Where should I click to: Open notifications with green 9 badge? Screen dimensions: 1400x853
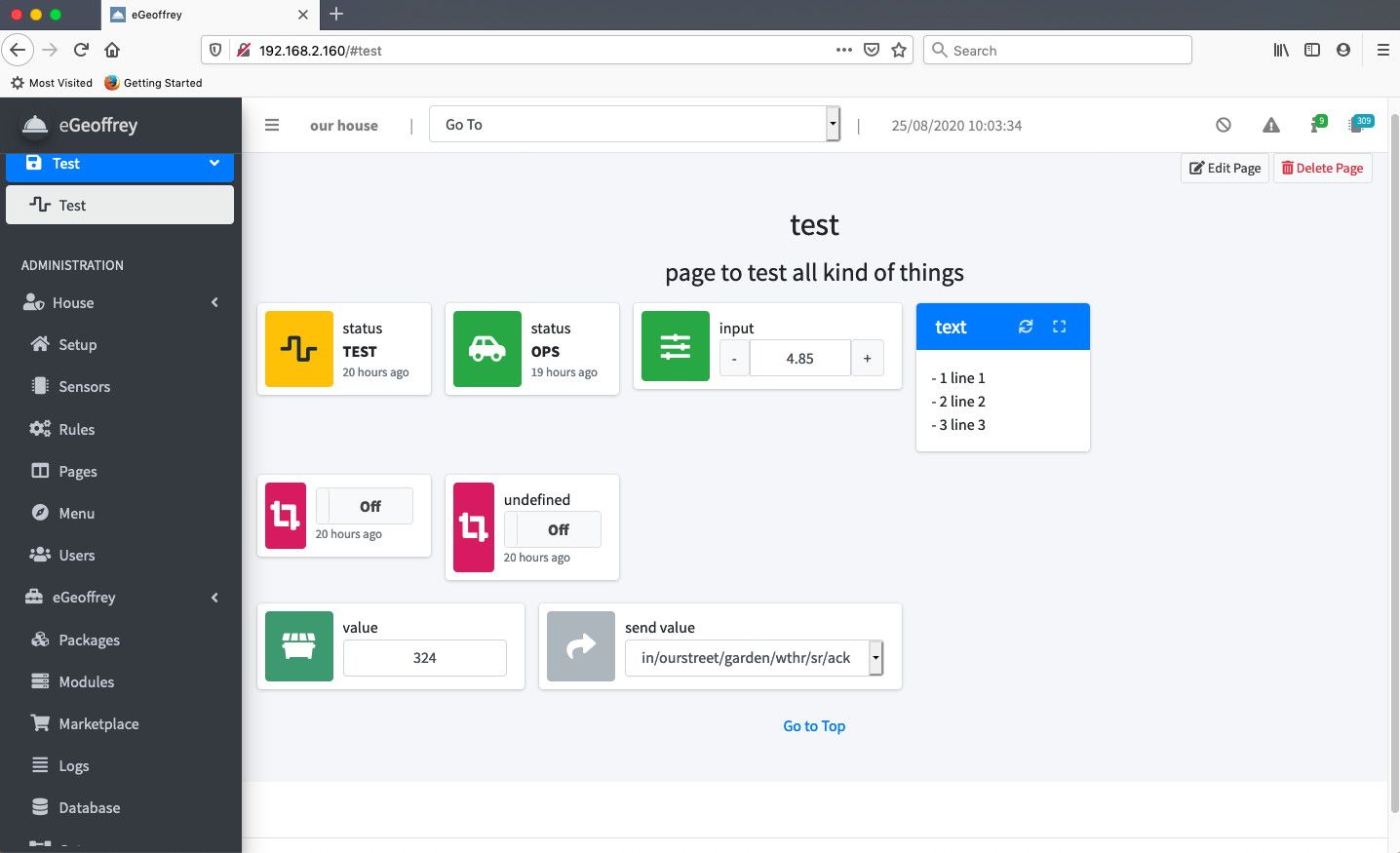click(x=1317, y=124)
